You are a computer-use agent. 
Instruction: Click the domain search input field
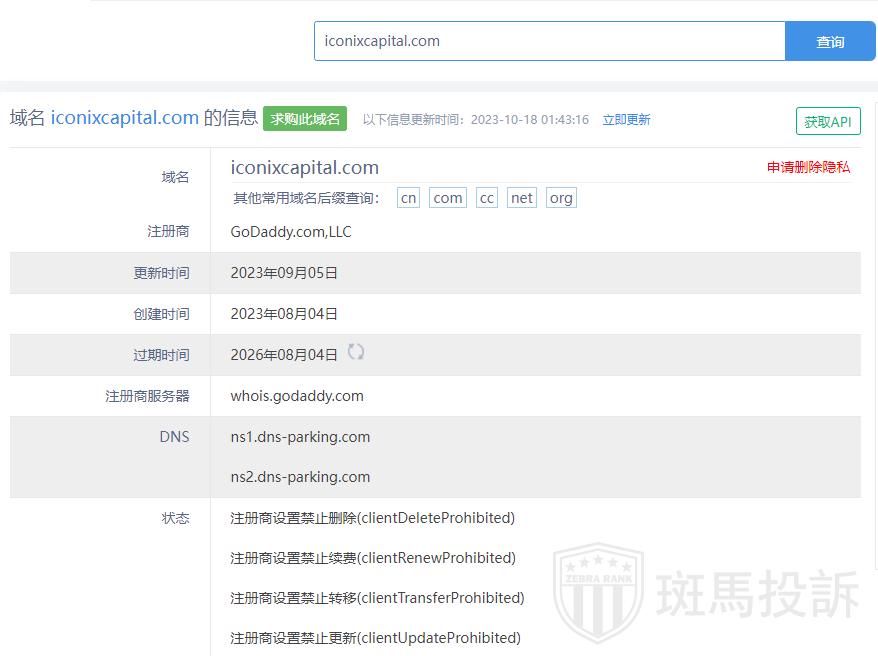tap(549, 41)
